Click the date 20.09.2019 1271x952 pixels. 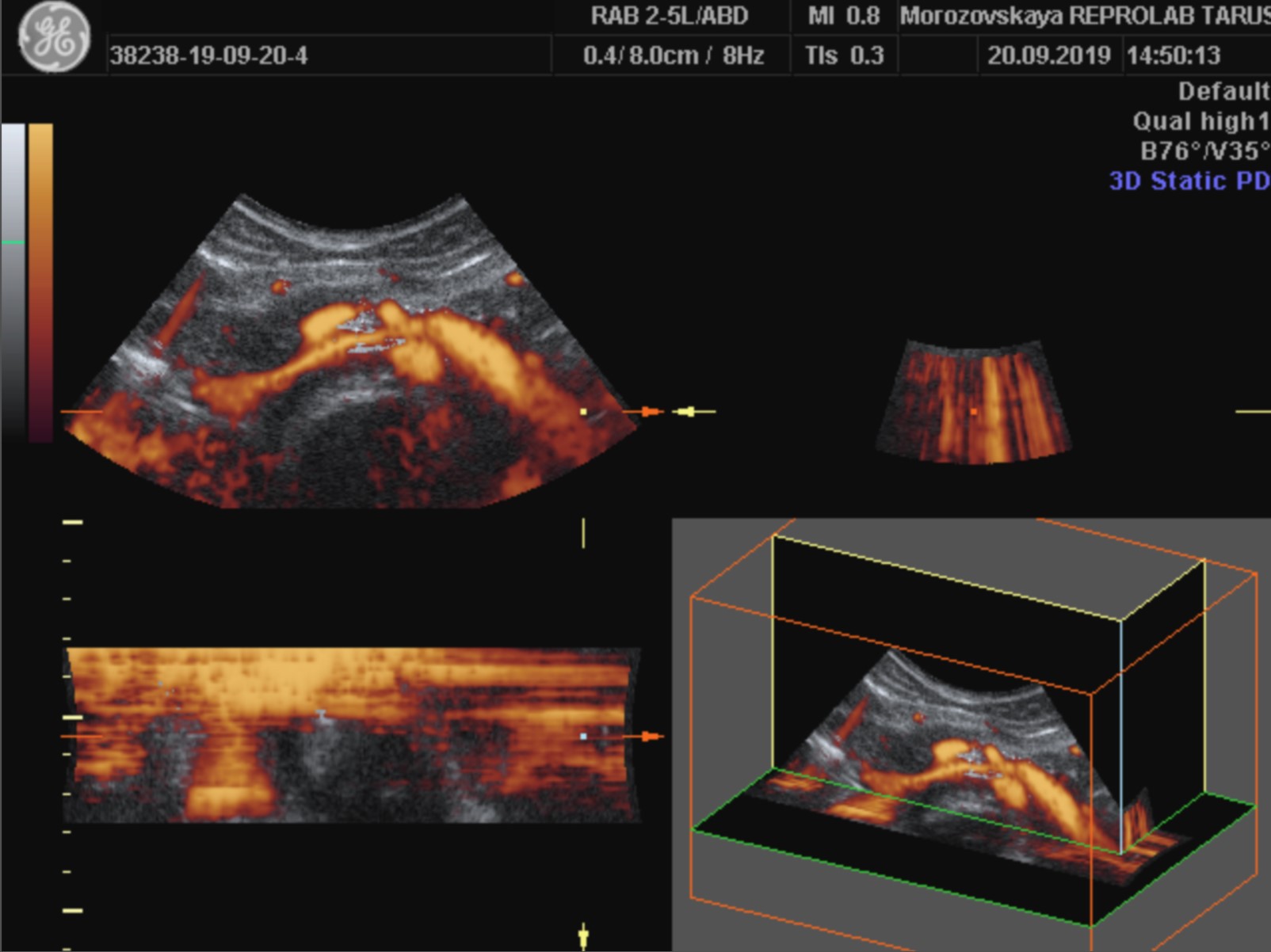1048,55
